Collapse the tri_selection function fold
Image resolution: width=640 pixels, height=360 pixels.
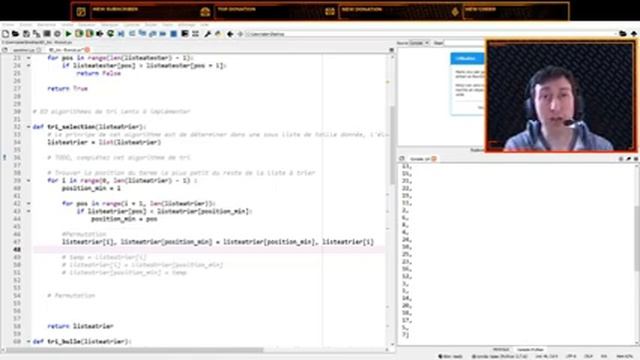[29, 127]
